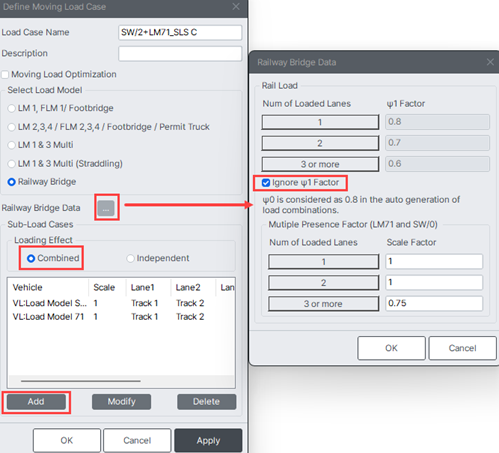499x453 pixels.
Task: Click the Add sub-load case button
Action: 36,402
